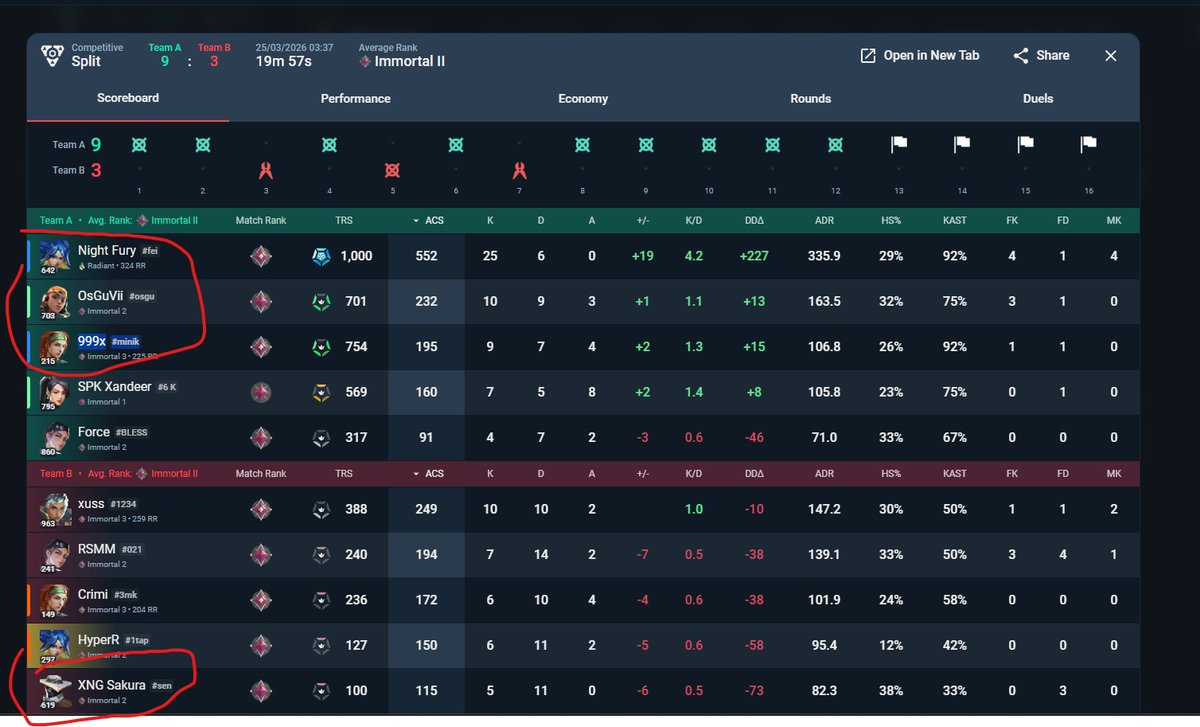This screenshot has width=1200, height=727.
Task: Open the Rounds tab
Action: coord(810,99)
